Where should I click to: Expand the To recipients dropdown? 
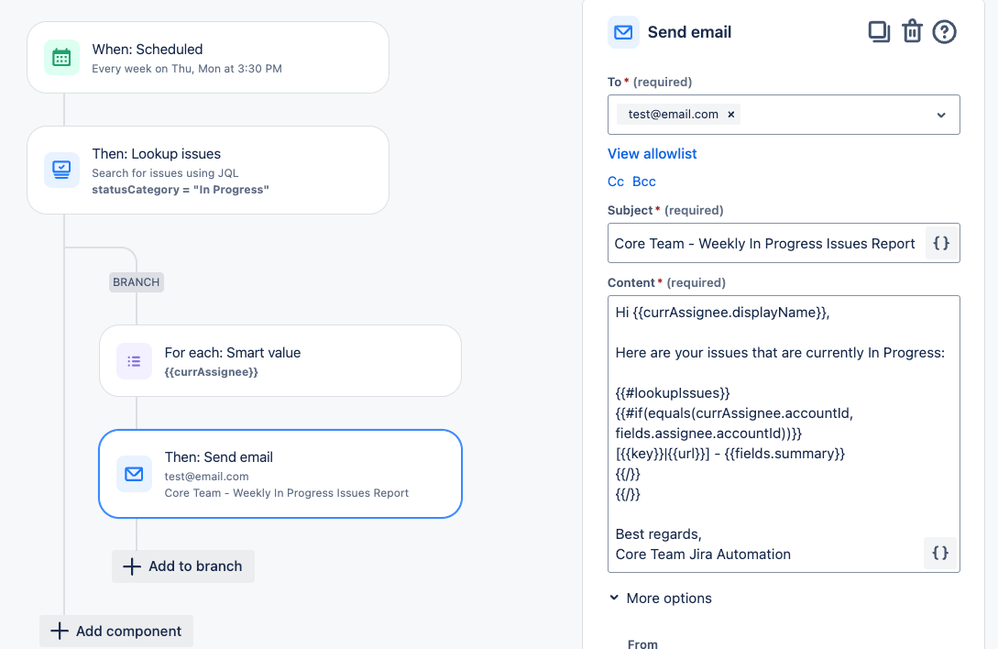(941, 115)
